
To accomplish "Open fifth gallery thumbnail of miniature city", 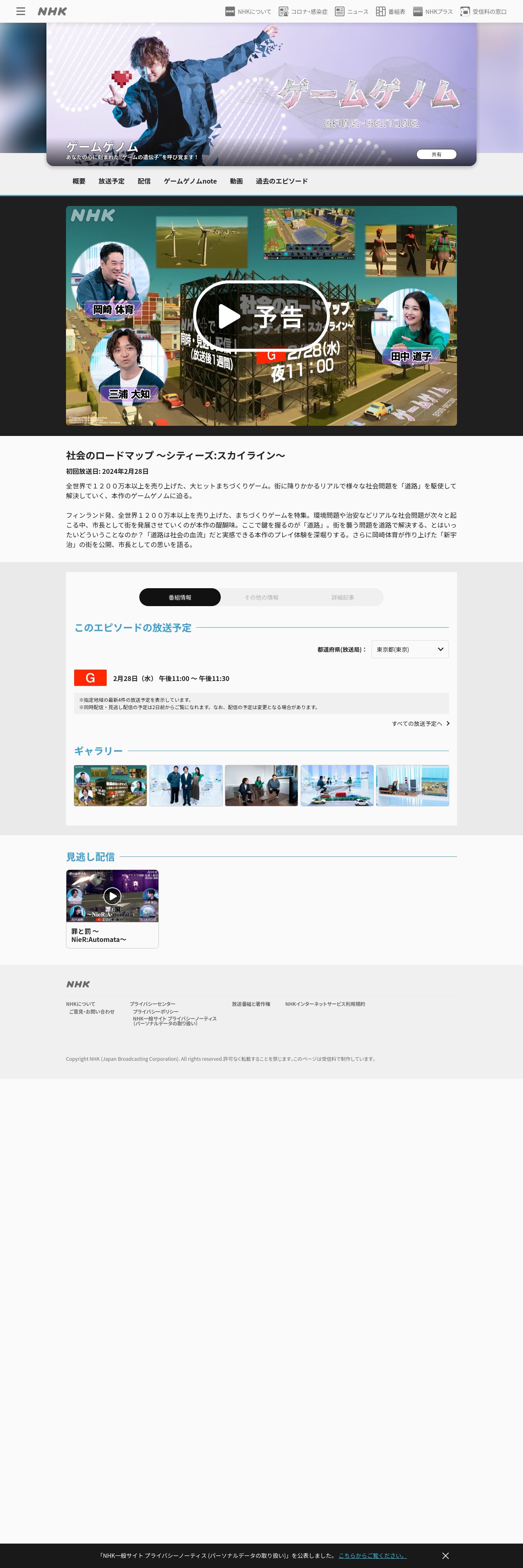I will 412,785.
